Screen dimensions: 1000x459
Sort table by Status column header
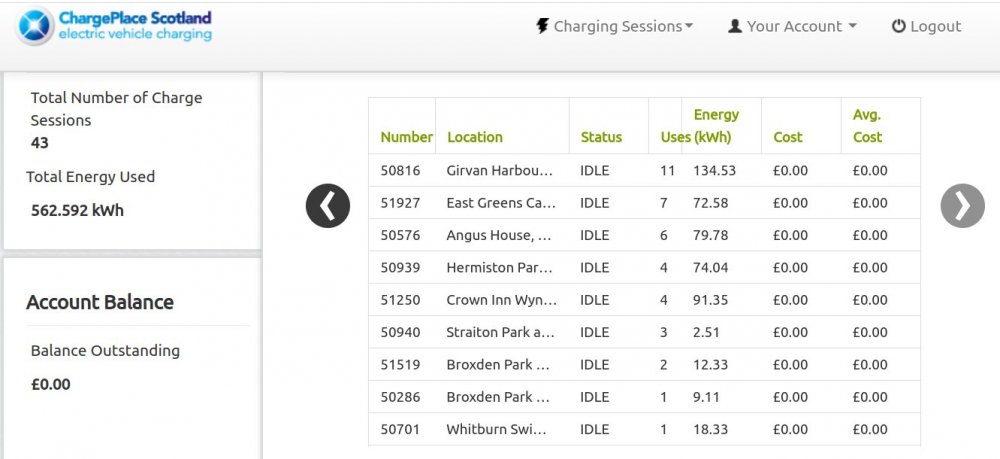601,137
